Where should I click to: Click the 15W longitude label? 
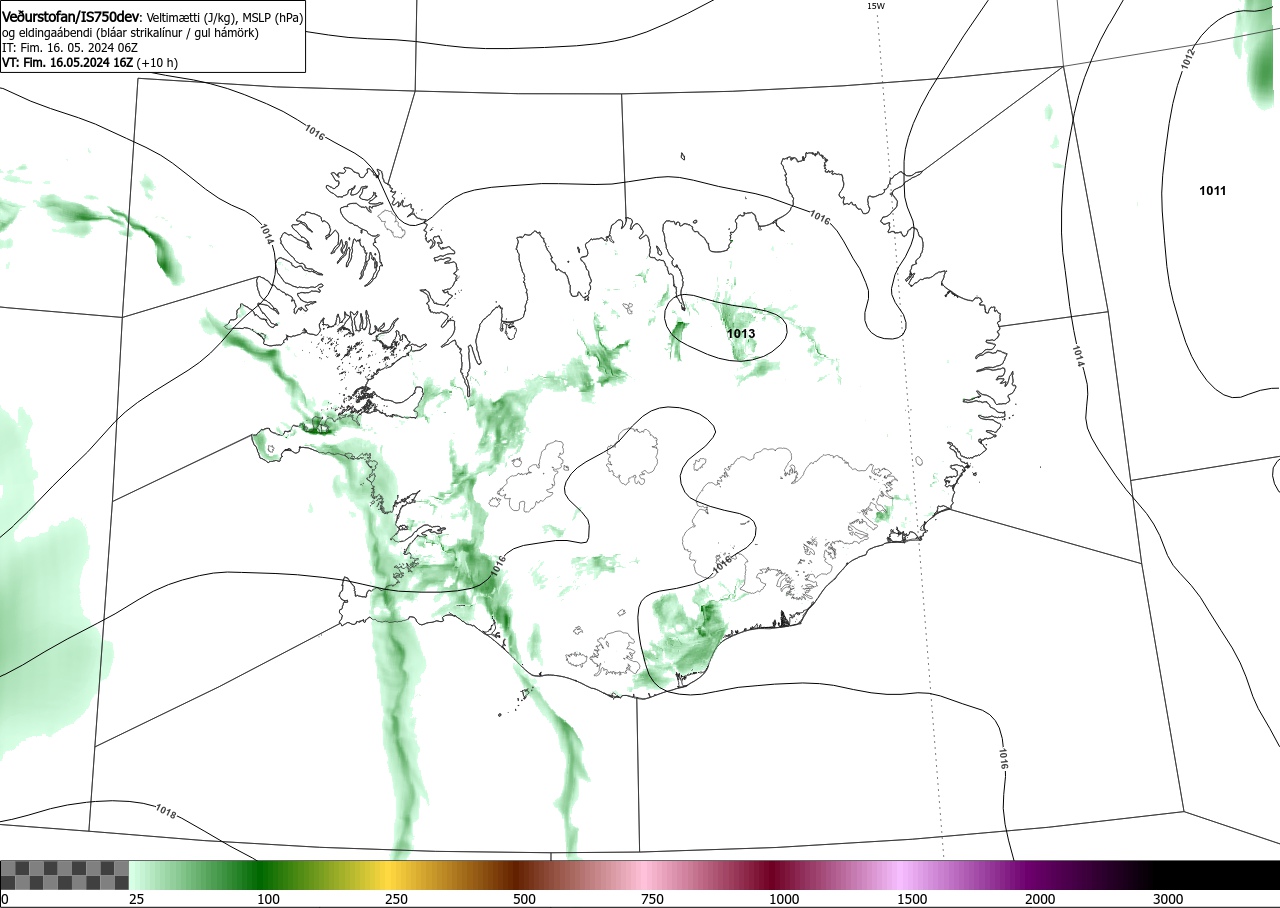click(x=875, y=6)
